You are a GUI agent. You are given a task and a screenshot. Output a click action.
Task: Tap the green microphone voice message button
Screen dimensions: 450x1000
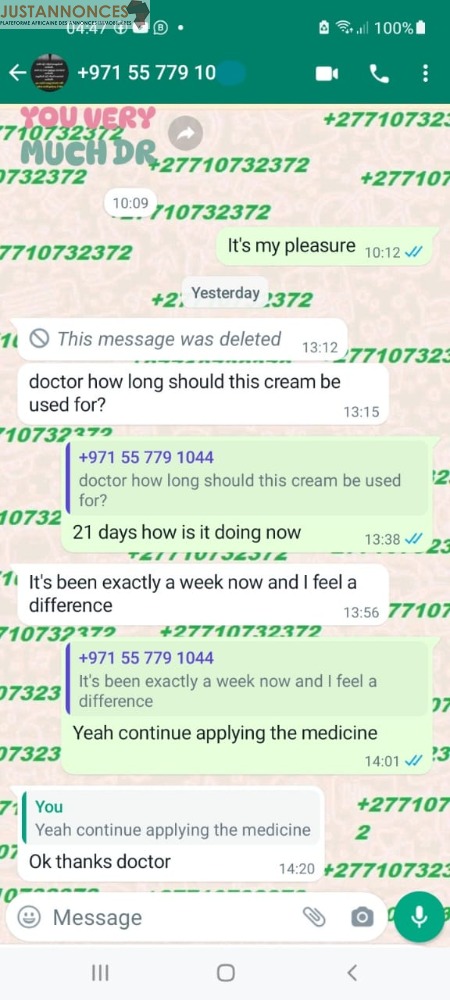(419, 917)
